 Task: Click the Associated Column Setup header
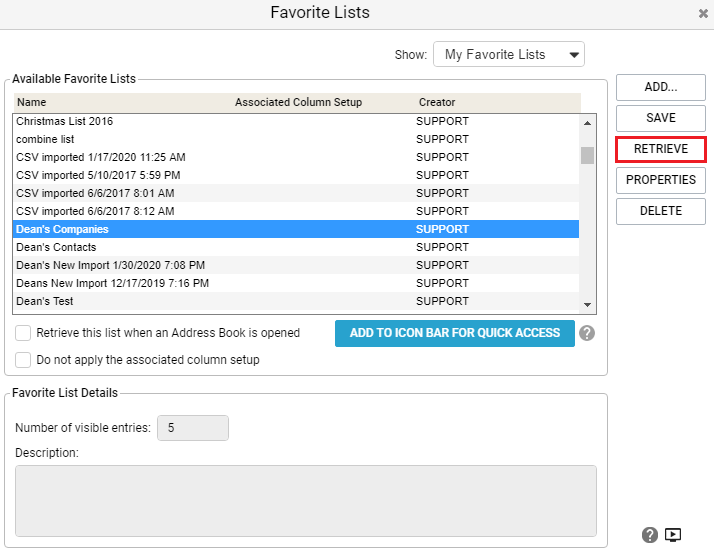coord(298,102)
